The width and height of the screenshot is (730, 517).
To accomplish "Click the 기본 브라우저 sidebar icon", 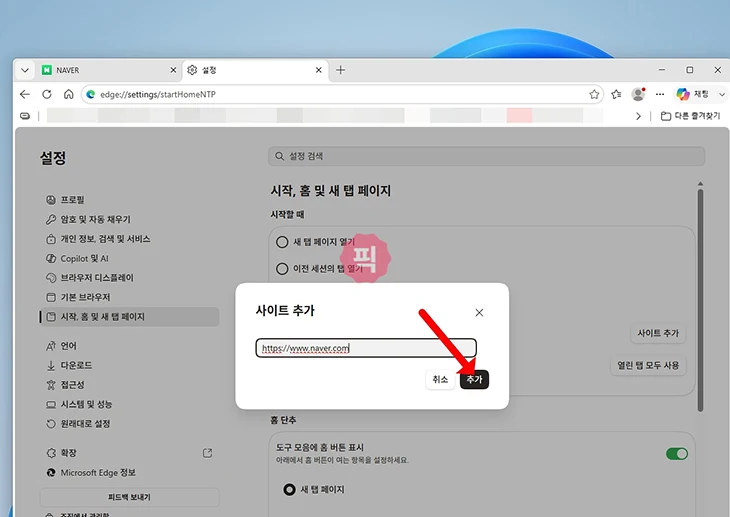I will pyautogui.click(x=51, y=297).
